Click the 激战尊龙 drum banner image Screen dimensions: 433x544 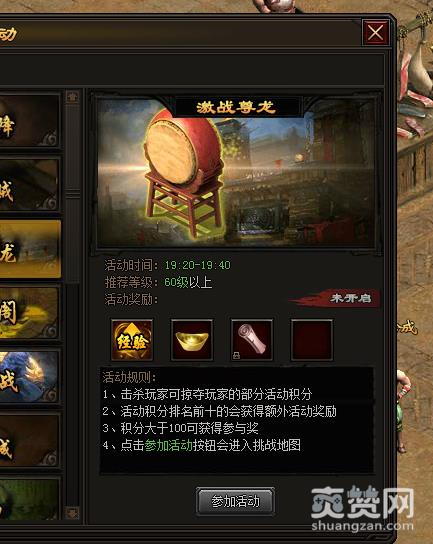(x=236, y=172)
